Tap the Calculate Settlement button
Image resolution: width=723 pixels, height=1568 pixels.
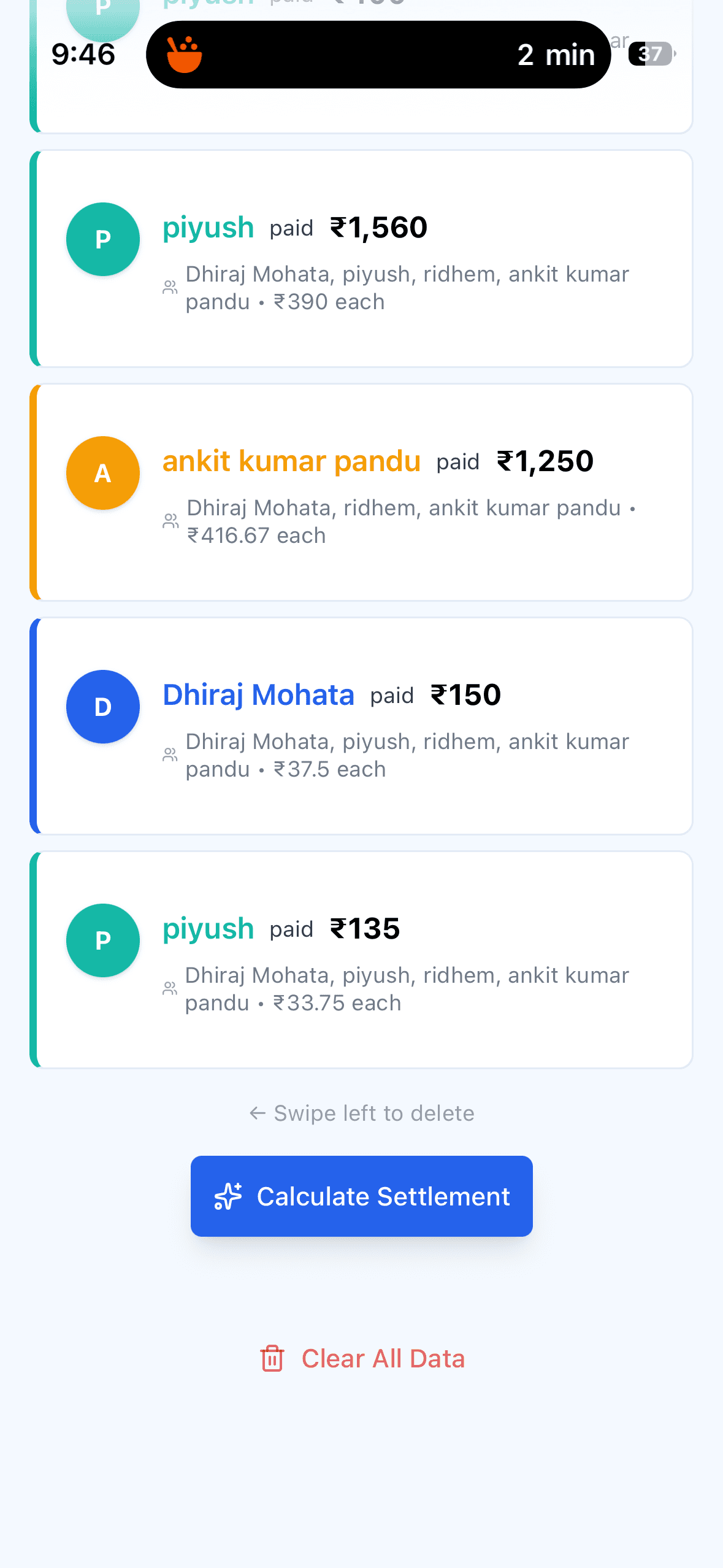pyautogui.click(x=362, y=1195)
